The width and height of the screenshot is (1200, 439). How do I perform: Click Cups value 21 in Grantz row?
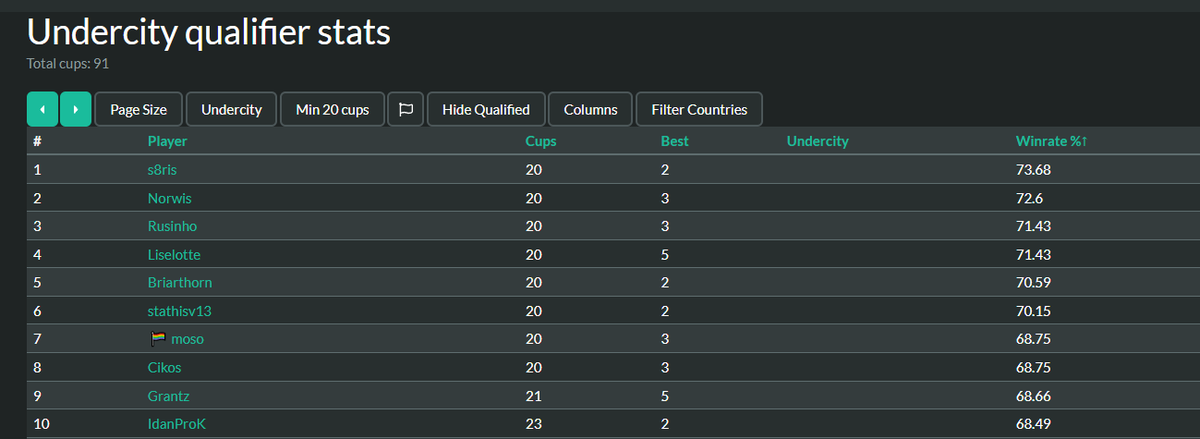click(533, 396)
